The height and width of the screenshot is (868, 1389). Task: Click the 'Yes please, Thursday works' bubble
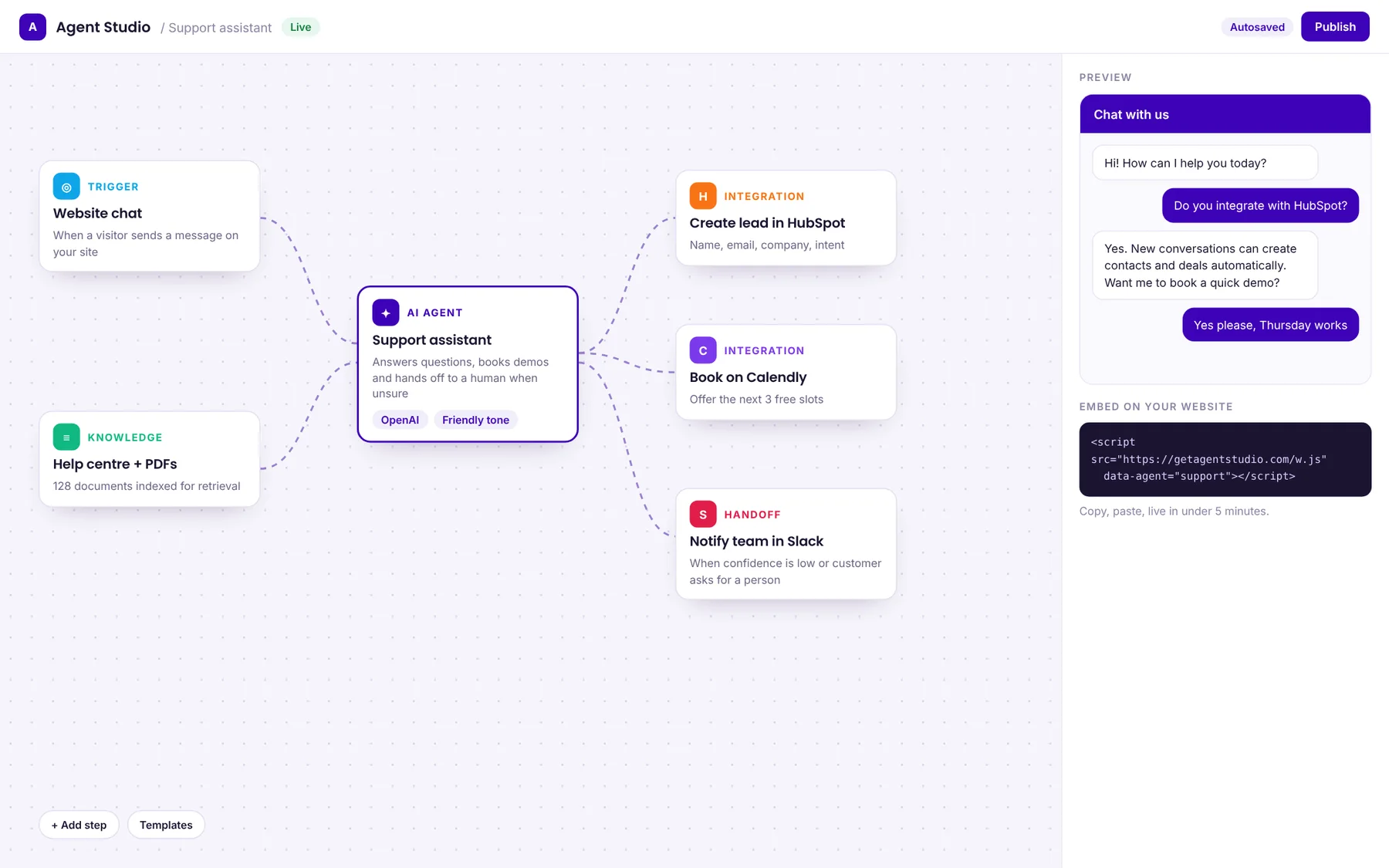click(1270, 325)
